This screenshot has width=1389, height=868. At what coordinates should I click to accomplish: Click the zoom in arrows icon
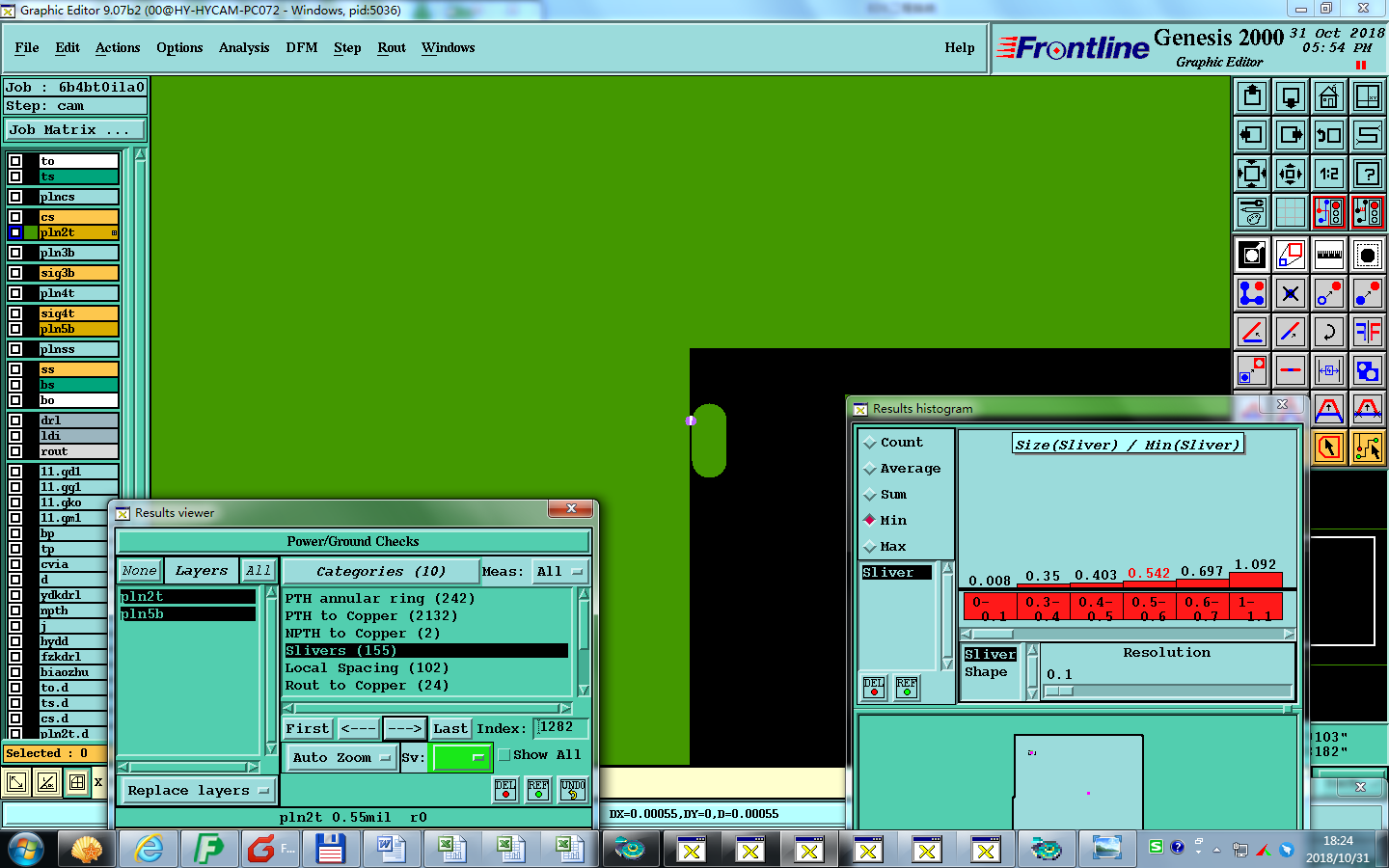click(1252, 174)
